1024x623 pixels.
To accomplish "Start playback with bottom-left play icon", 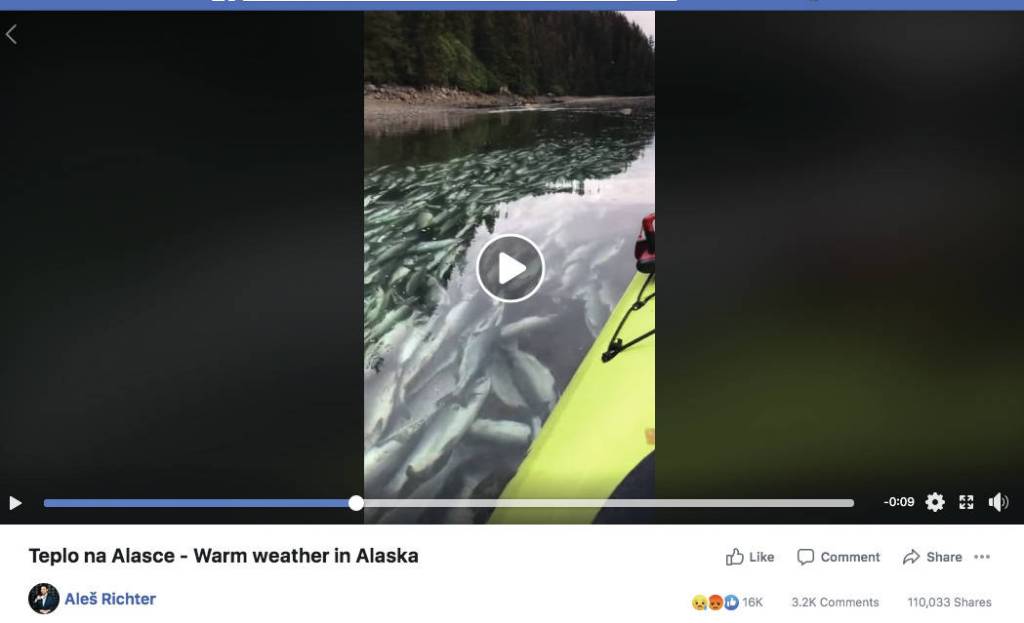I will click(16, 503).
